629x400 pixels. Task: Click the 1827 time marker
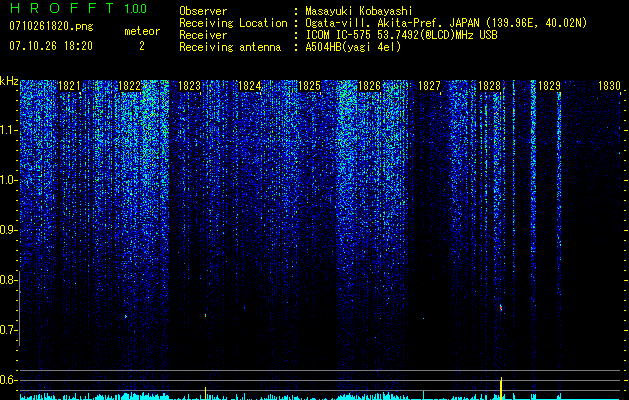click(x=429, y=86)
